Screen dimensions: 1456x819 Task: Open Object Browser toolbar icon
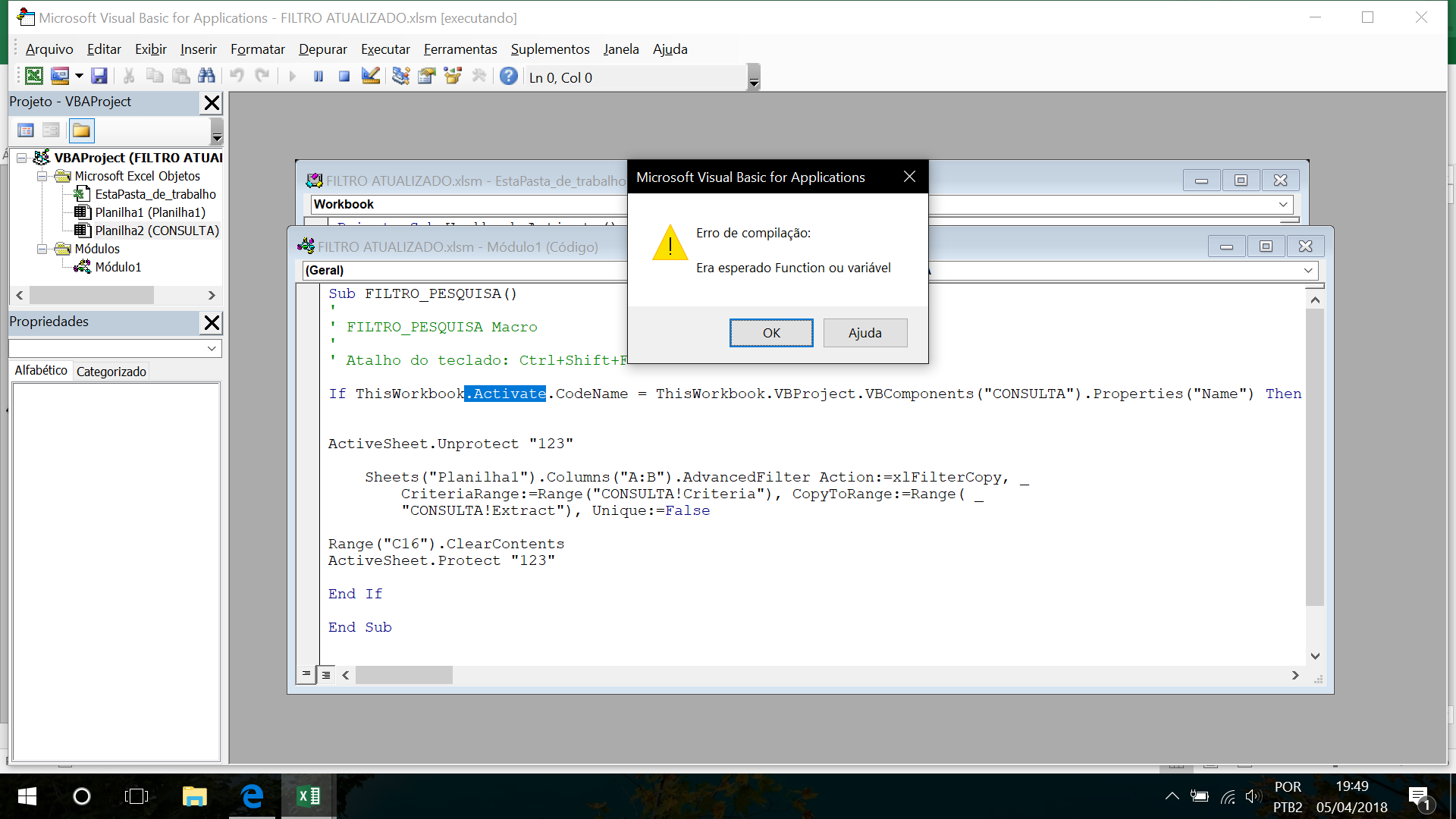(x=453, y=76)
